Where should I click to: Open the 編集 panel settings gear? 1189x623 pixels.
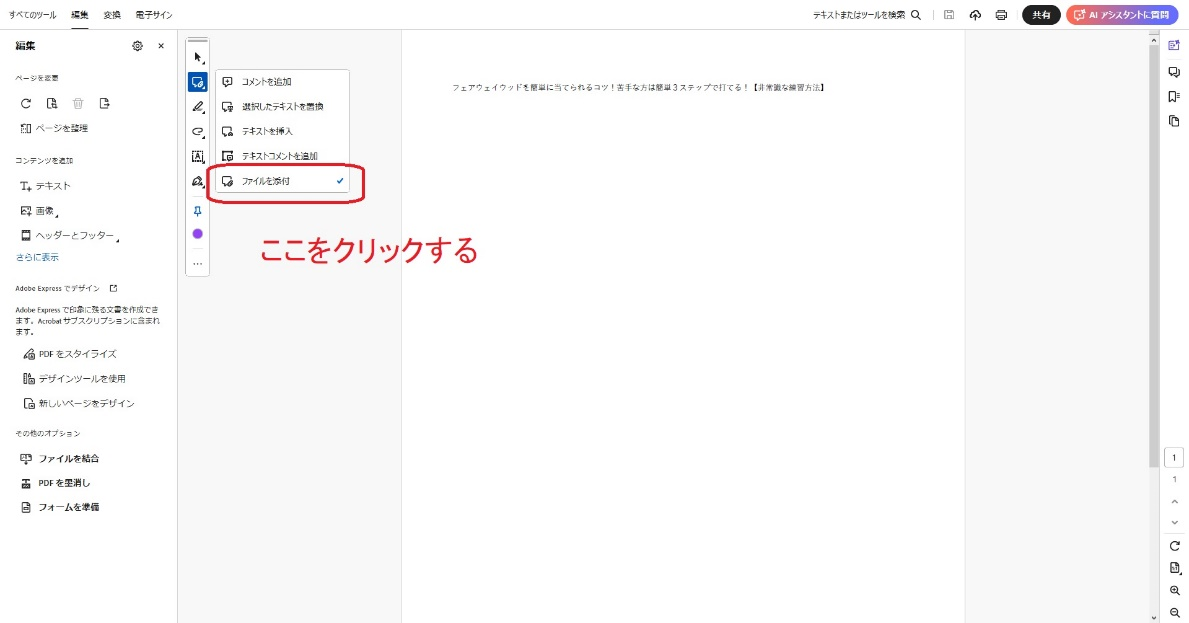click(136, 45)
